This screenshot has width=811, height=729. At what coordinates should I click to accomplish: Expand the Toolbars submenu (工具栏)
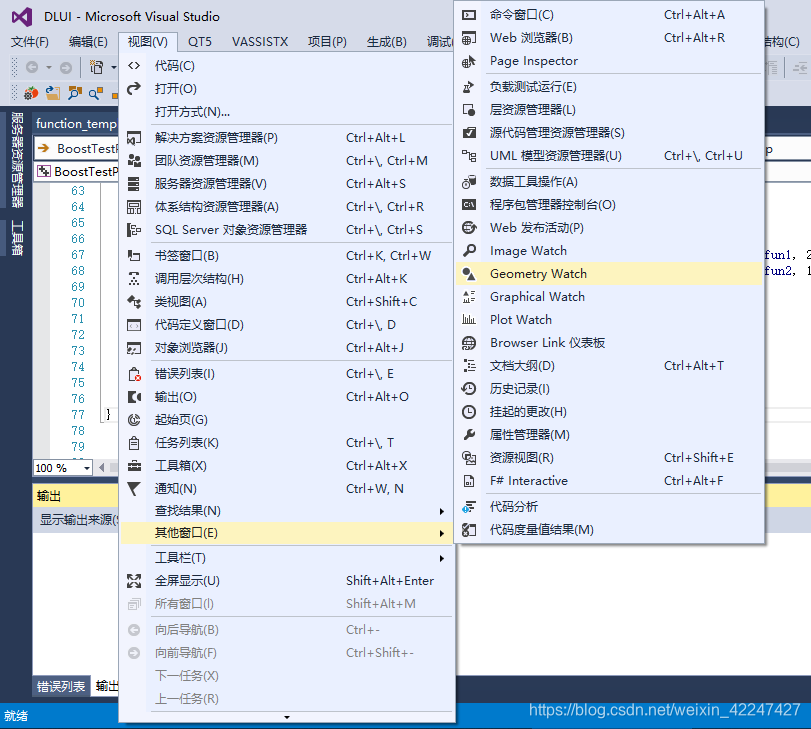(442, 558)
